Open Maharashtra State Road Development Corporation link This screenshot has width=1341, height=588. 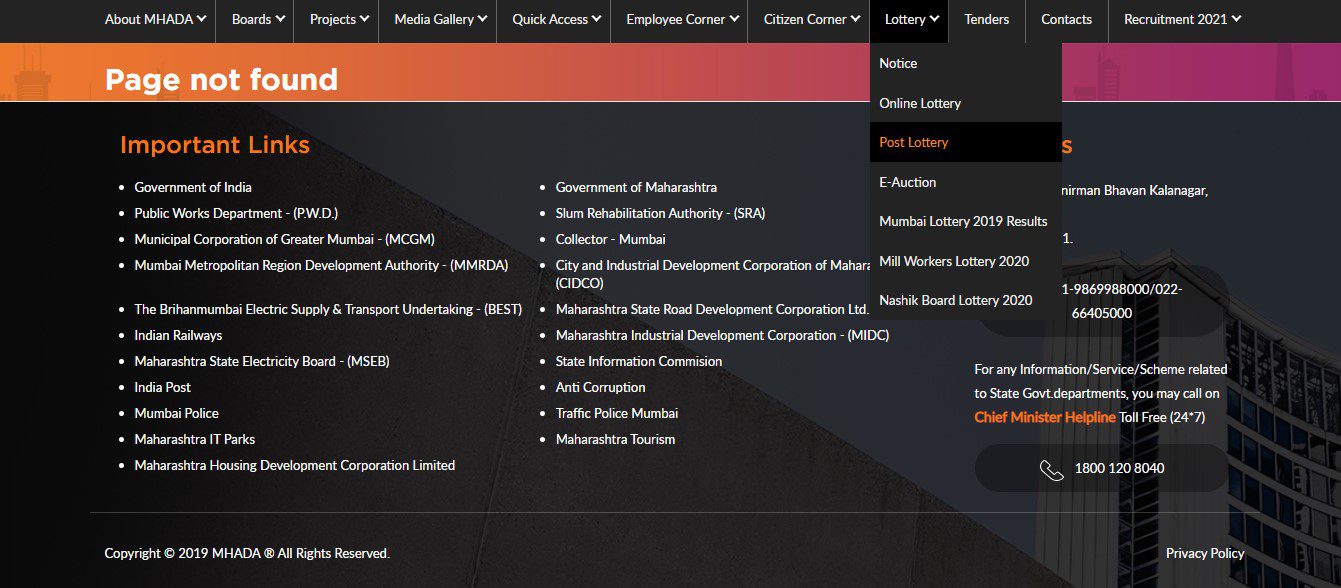point(712,309)
